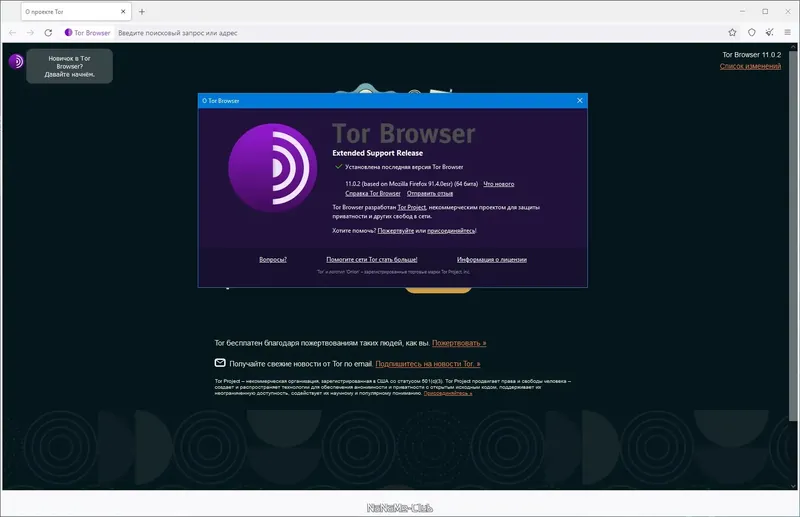Click the large Tor logo in dialog
The image size is (800, 517).
click(272, 168)
